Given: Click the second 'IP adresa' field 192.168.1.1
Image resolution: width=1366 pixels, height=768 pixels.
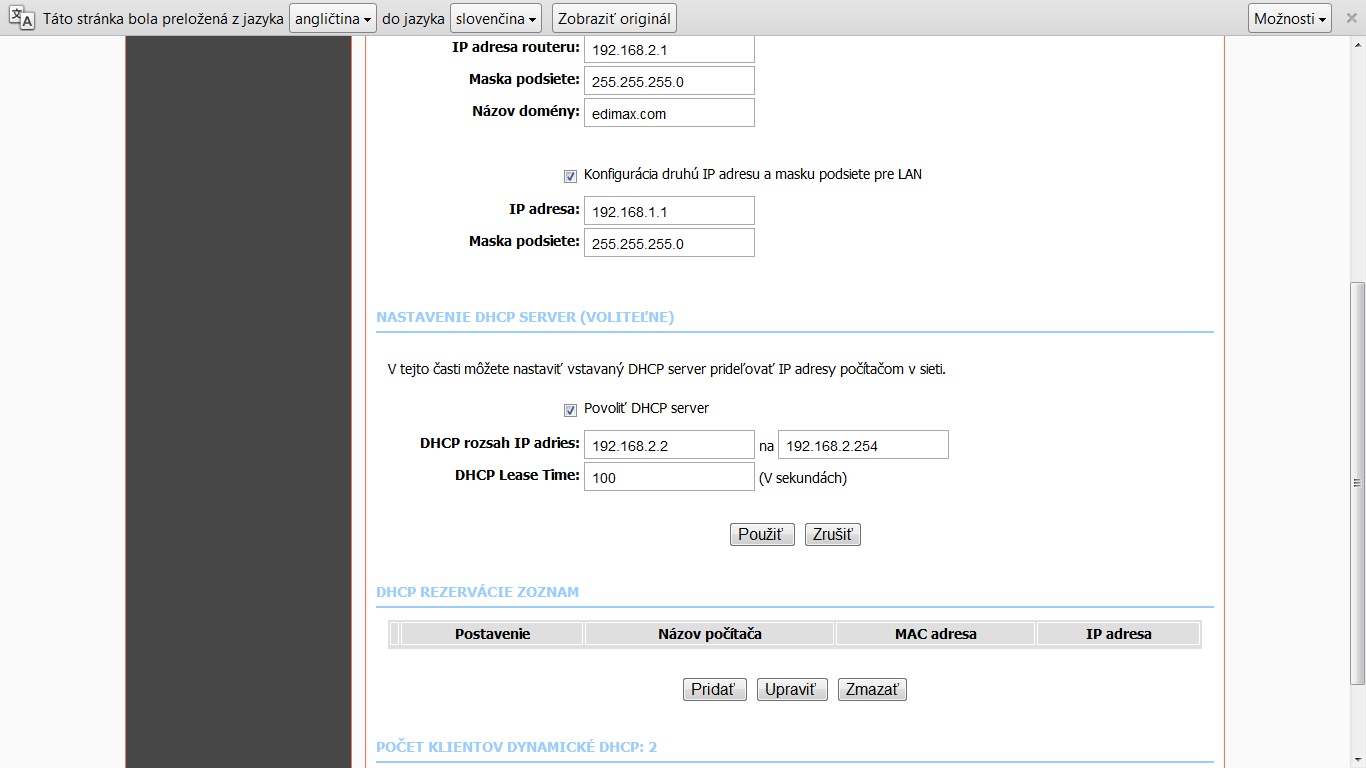Looking at the screenshot, I should [x=669, y=211].
